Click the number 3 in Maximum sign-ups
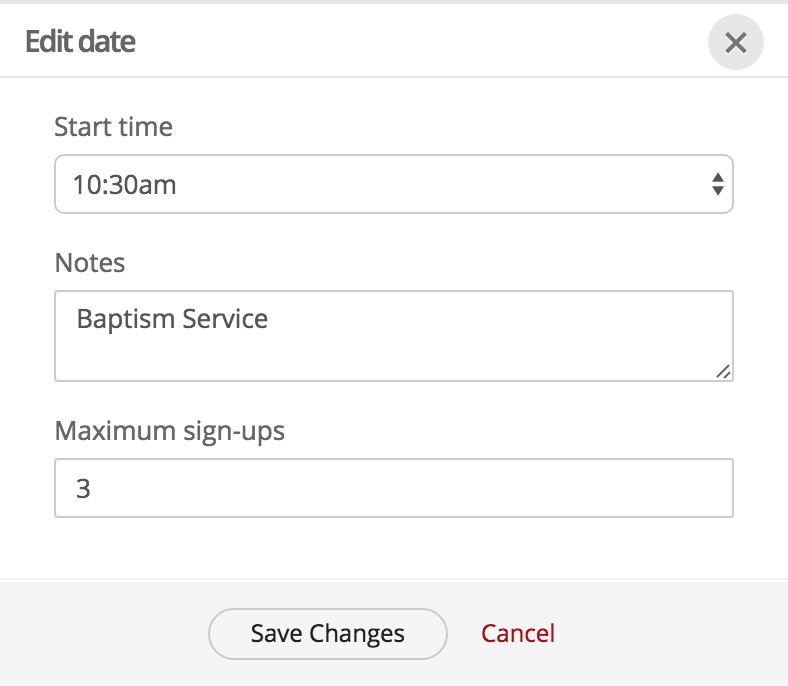The height and width of the screenshot is (686, 788). pos(84,489)
